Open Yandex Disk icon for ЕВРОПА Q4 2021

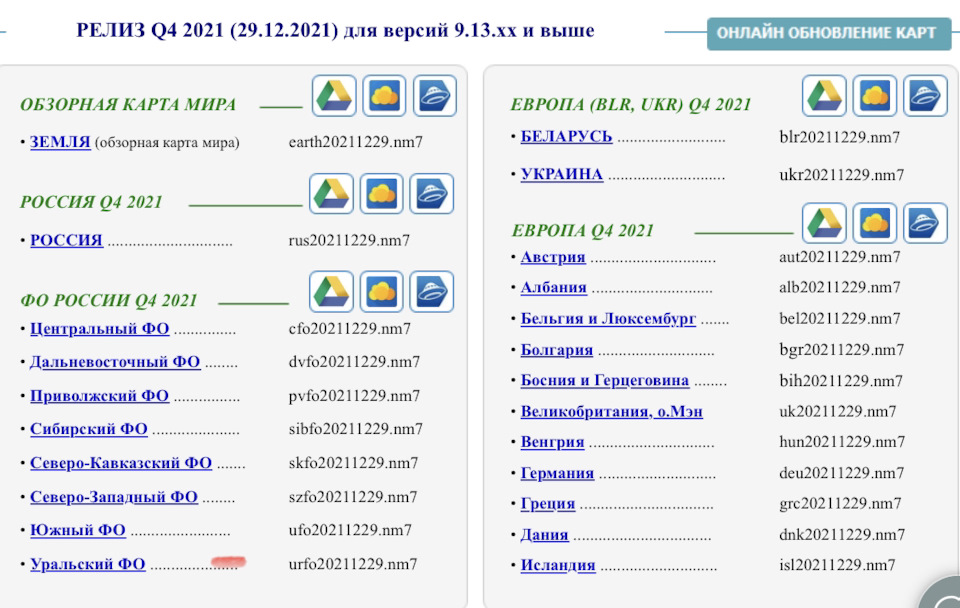tap(925, 223)
